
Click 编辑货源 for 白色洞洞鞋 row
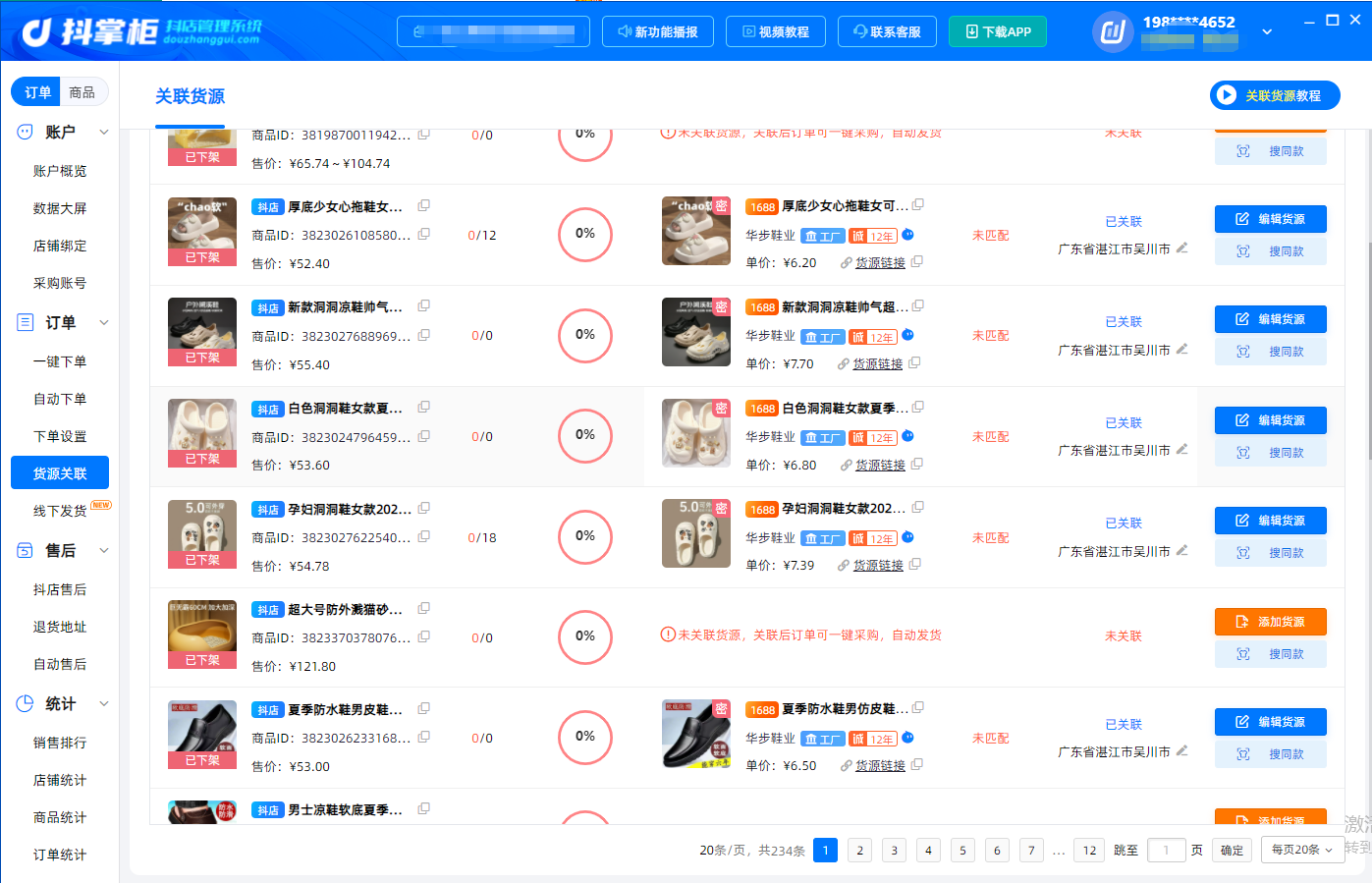point(1271,420)
